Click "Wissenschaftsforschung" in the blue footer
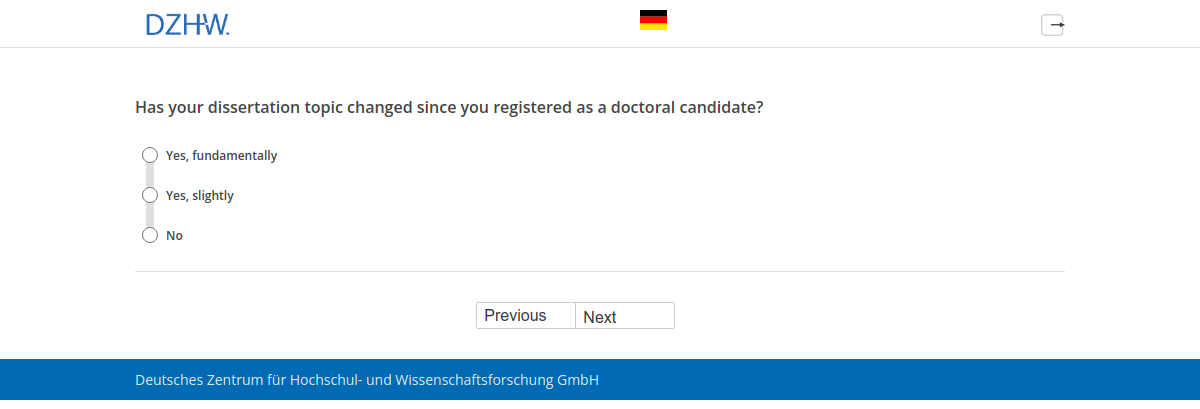The image size is (1200, 409). point(474,380)
